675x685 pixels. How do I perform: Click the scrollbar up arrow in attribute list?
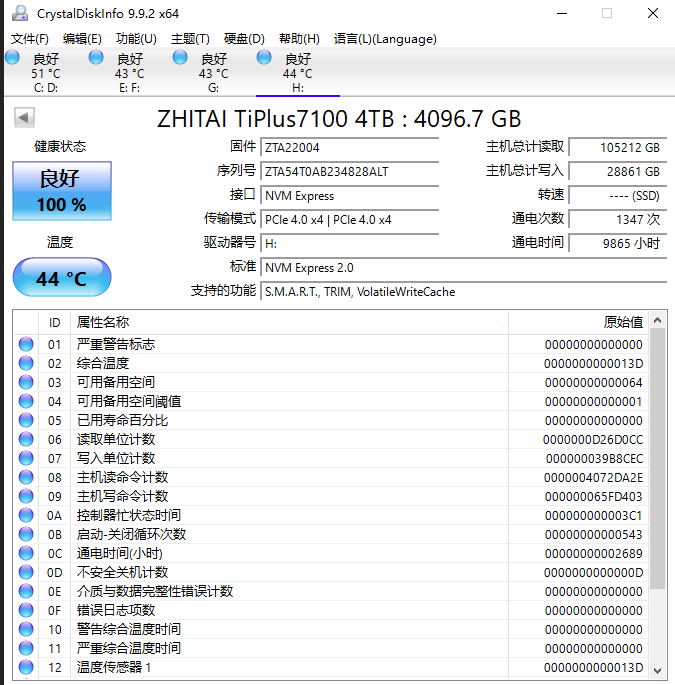click(x=657, y=321)
